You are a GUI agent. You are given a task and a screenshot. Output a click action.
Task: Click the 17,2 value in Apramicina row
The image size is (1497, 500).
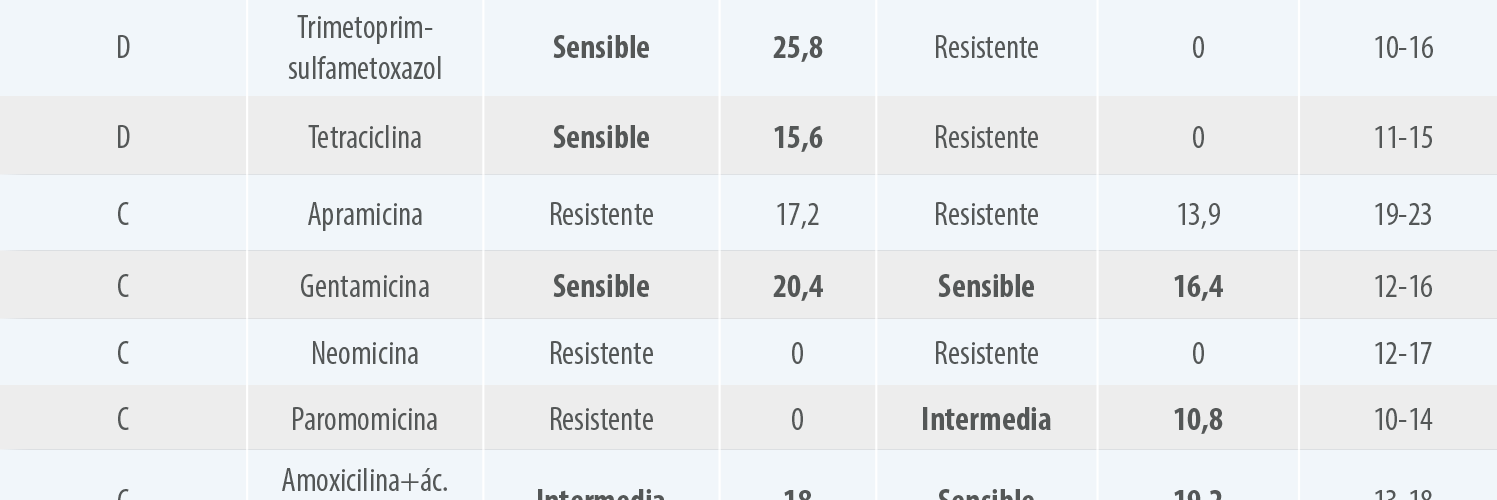797,214
